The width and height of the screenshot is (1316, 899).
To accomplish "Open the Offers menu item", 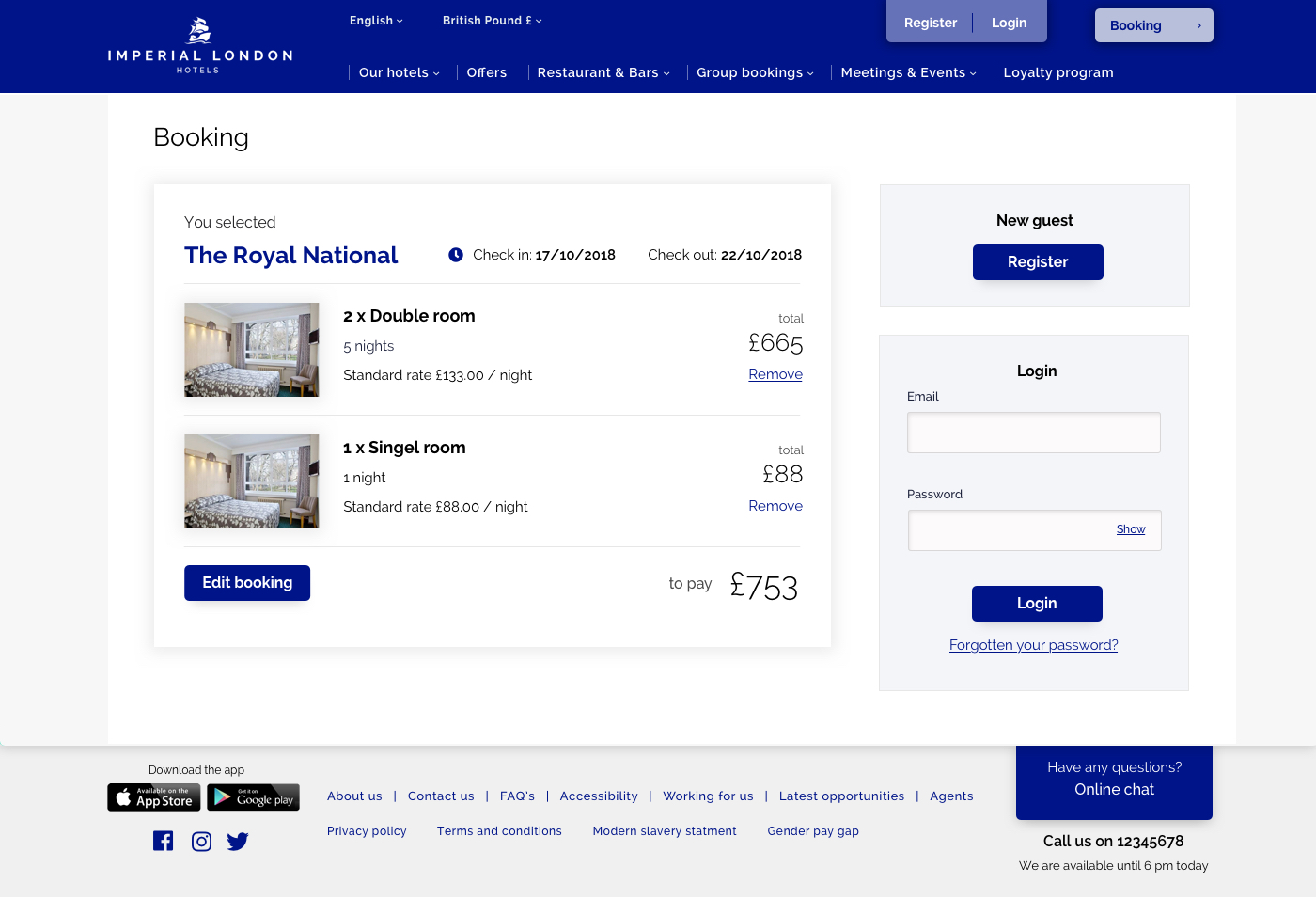I will point(486,72).
